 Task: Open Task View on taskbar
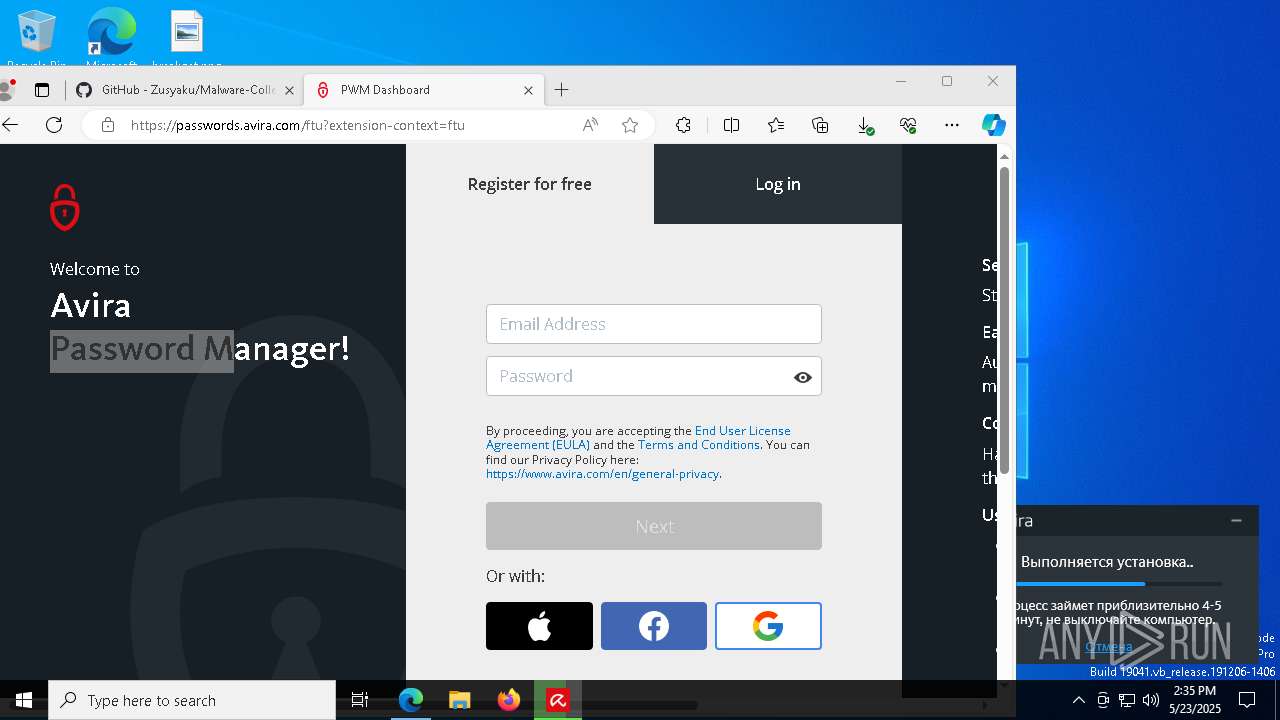tap(361, 700)
